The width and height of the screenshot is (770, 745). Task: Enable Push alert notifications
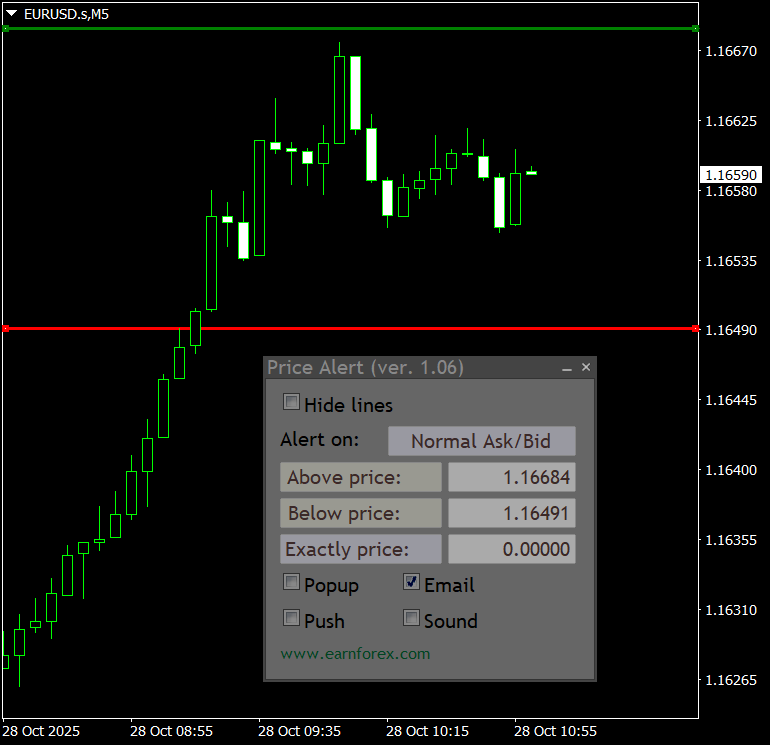292,619
